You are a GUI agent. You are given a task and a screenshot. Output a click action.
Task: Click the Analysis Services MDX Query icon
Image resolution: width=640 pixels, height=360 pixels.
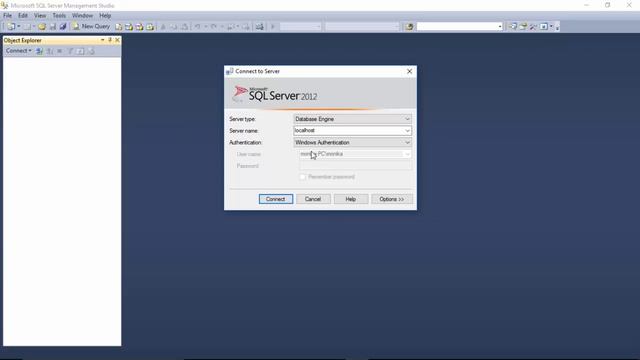129,27
